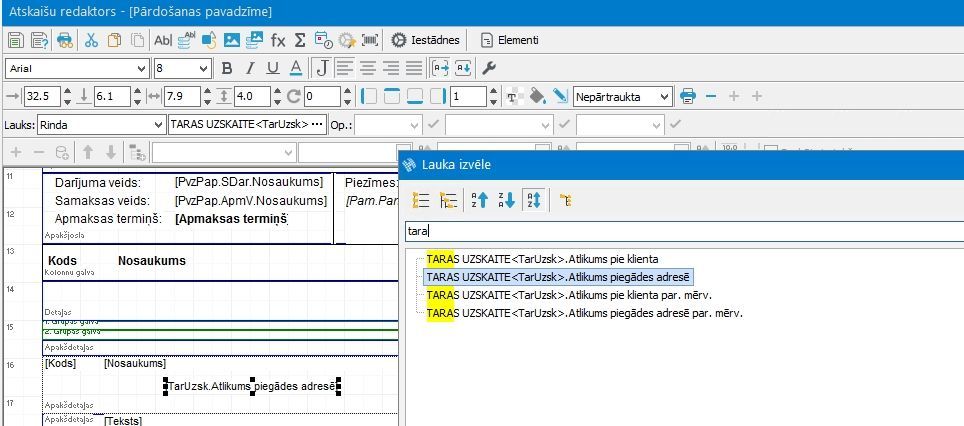This screenshot has height=426, width=964.
Task: Choose the fill color bucket
Action: pos(537,97)
